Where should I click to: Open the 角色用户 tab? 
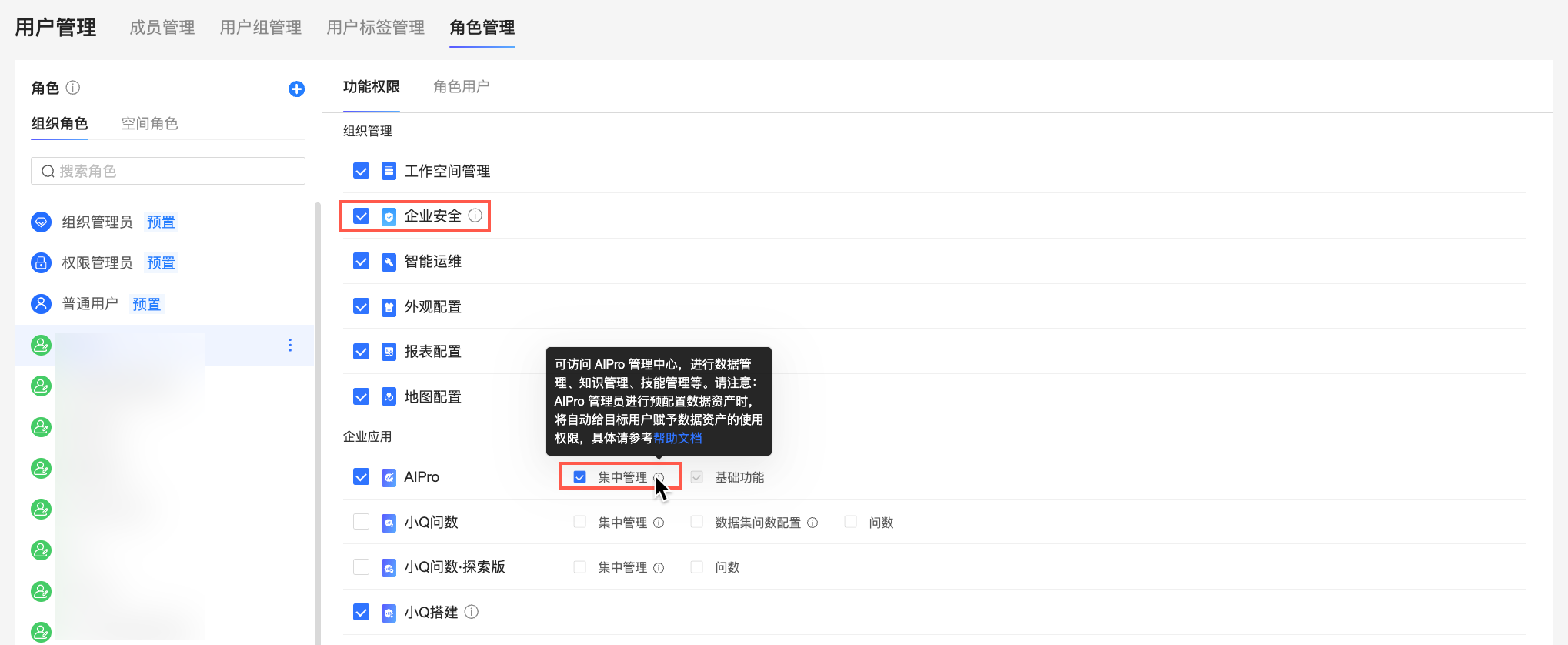pos(462,87)
